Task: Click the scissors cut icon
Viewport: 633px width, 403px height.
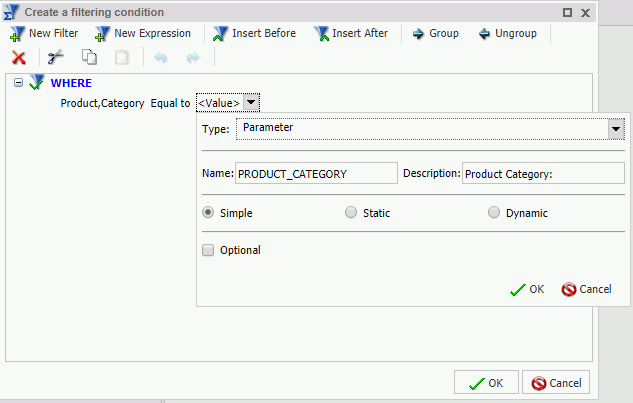Action: [x=56, y=59]
